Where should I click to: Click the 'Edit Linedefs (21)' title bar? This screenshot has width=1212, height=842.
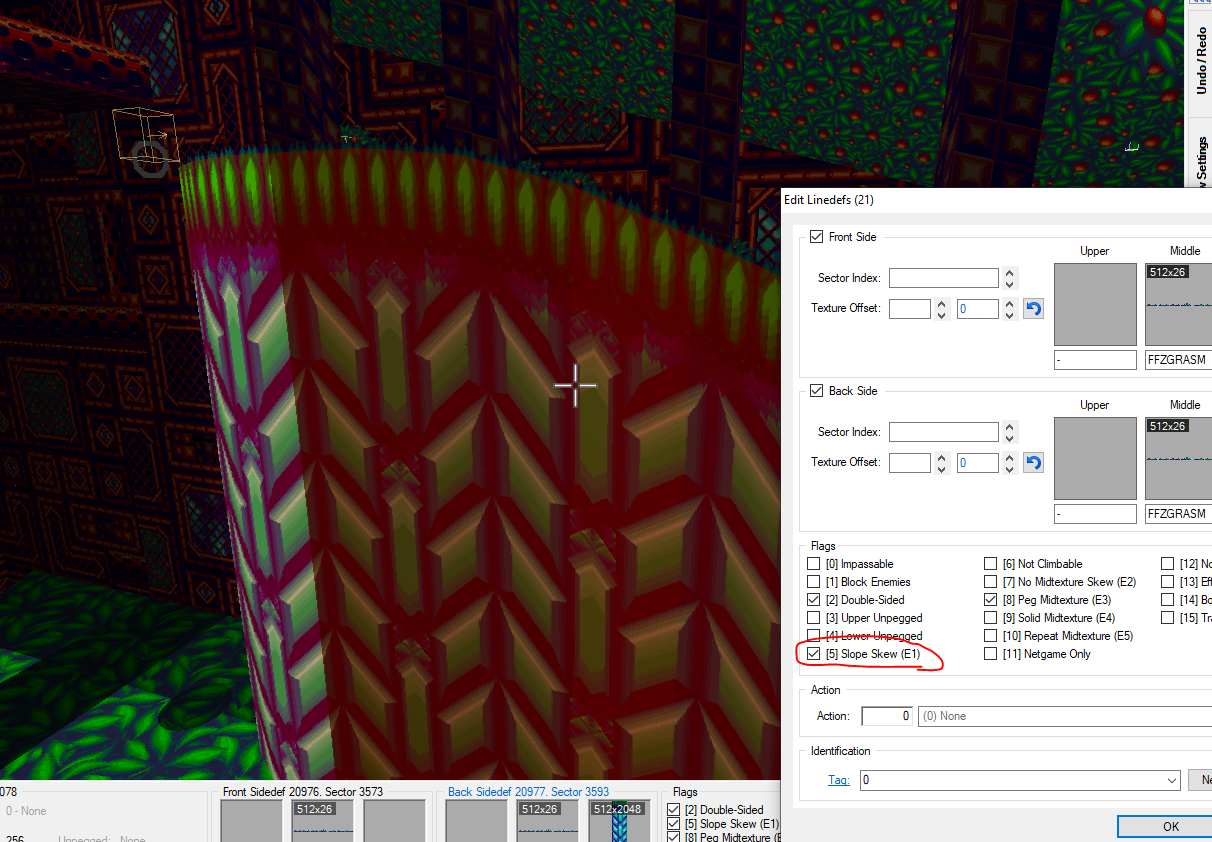(x=996, y=200)
